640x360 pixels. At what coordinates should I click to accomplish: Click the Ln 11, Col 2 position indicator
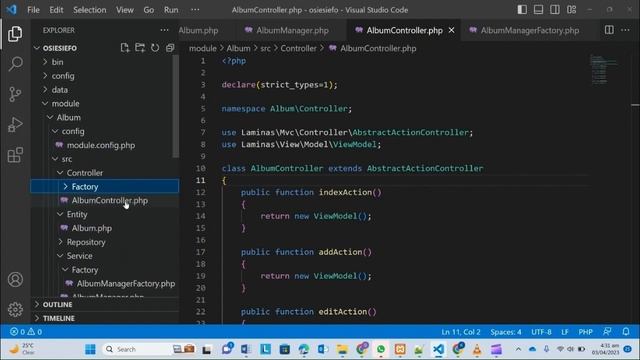(461, 332)
